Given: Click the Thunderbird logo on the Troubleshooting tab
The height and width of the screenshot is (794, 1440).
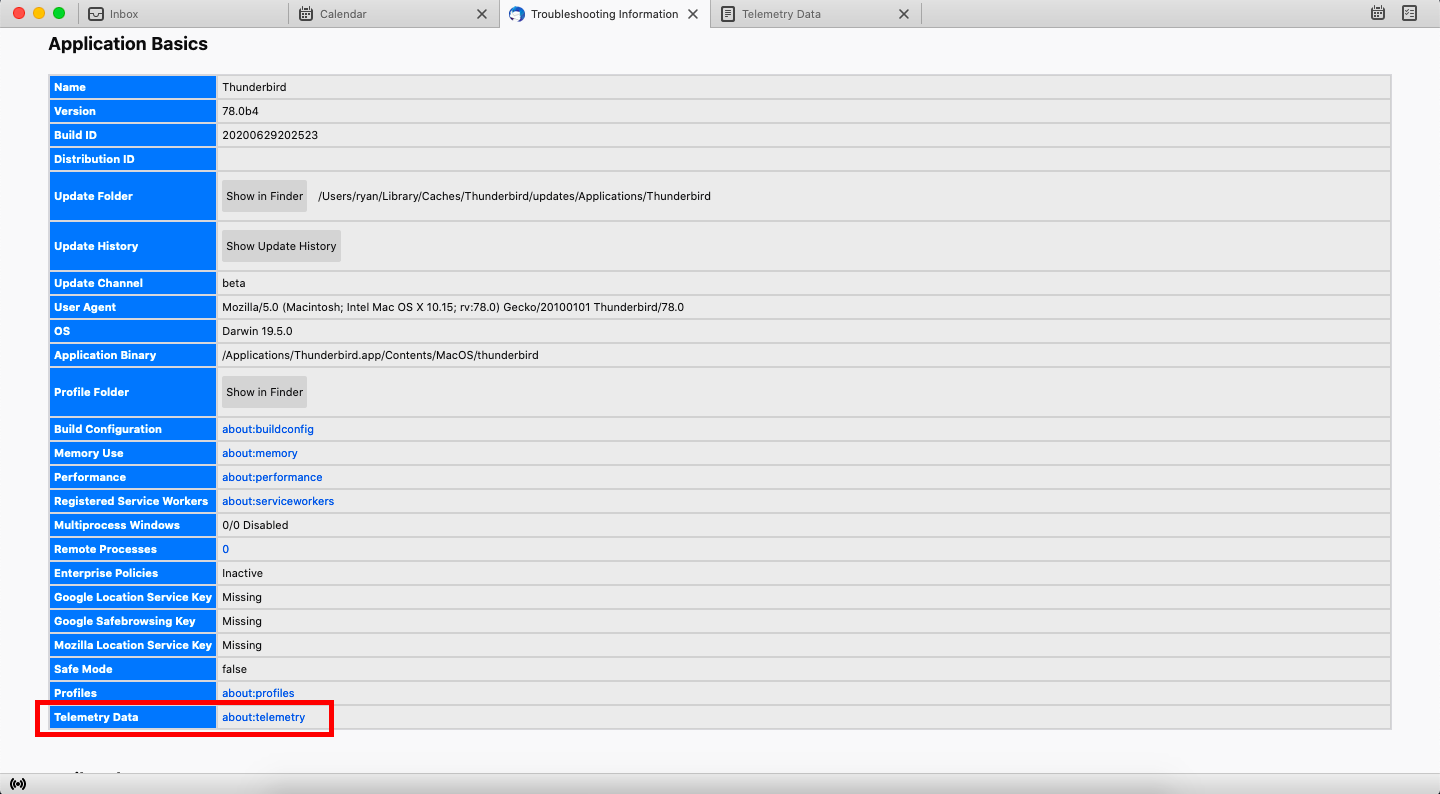Looking at the screenshot, I should (x=516, y=14).
